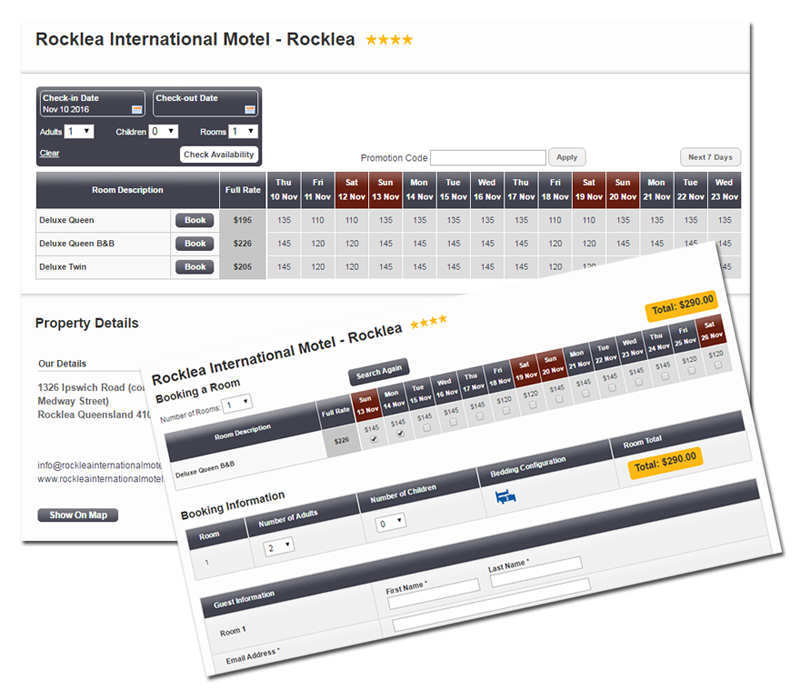Check the Mon 21 Nov checkbox
This screenshot has height=690, width=800.
[x=586, y=393]
